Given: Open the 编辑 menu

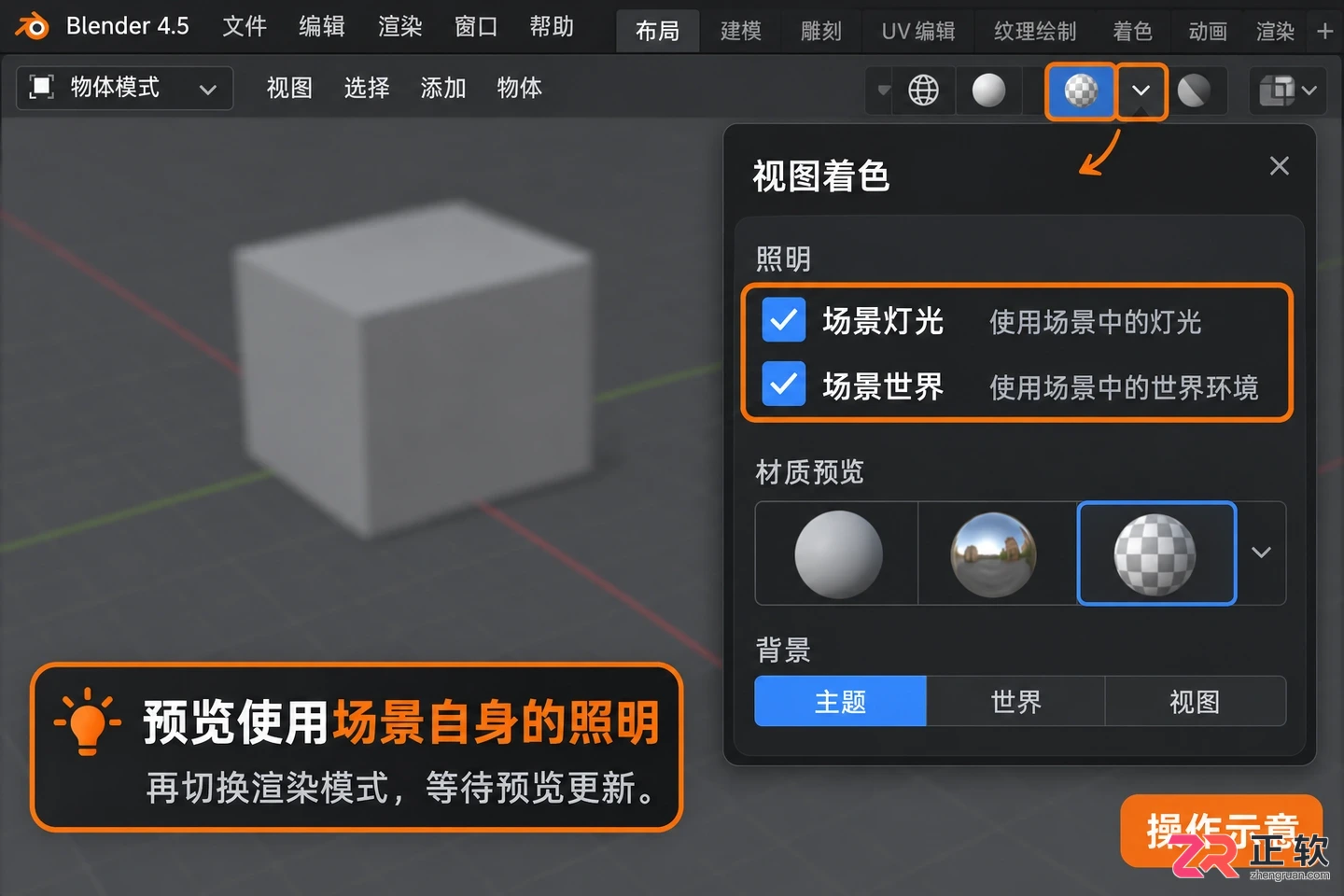Looking at the screenshot, I should pos(322,26).
